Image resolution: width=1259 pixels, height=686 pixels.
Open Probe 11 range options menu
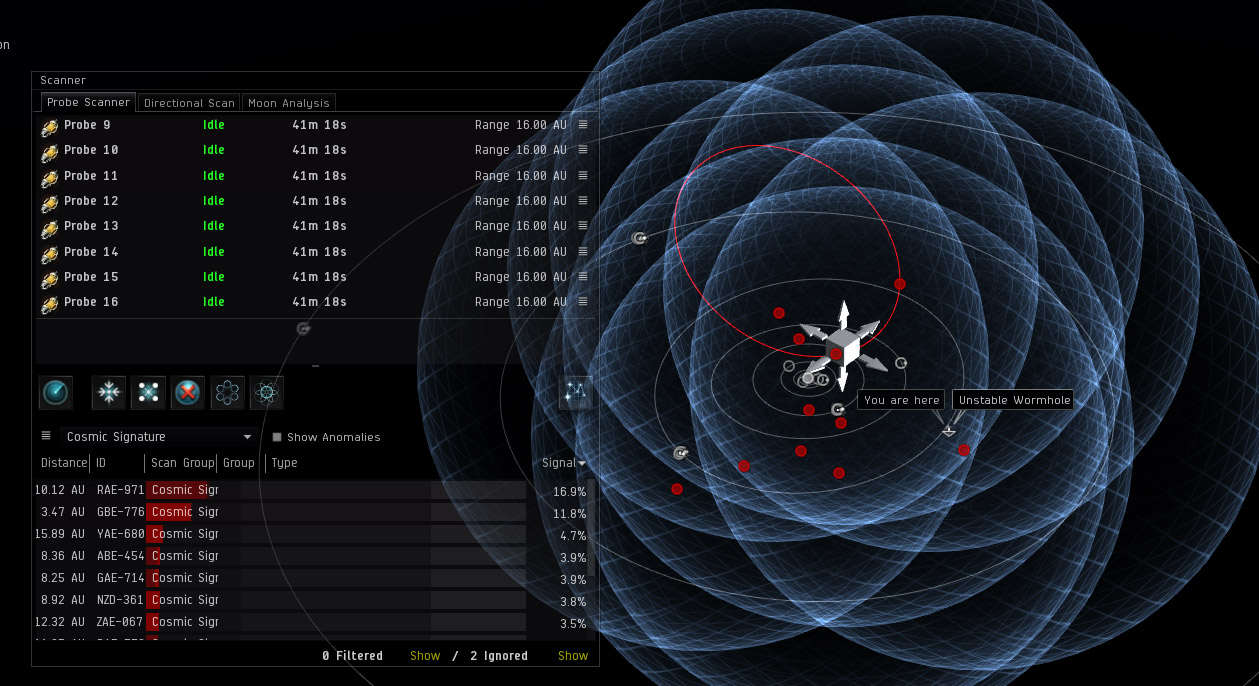pos(583,176)
